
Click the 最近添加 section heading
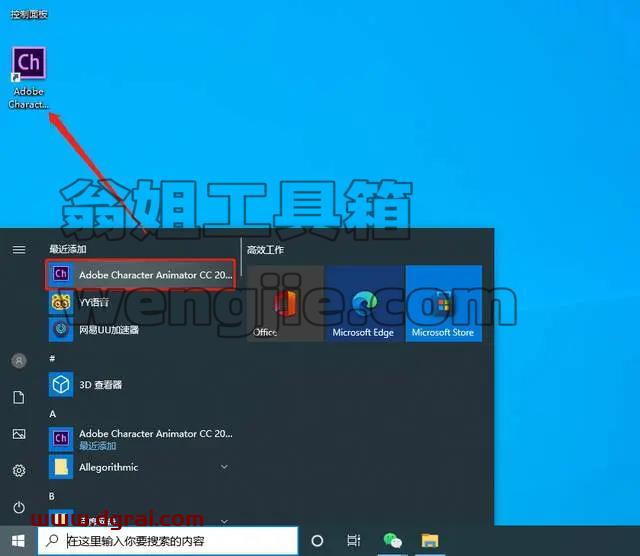pyautogui.click(x=68, y=249)
